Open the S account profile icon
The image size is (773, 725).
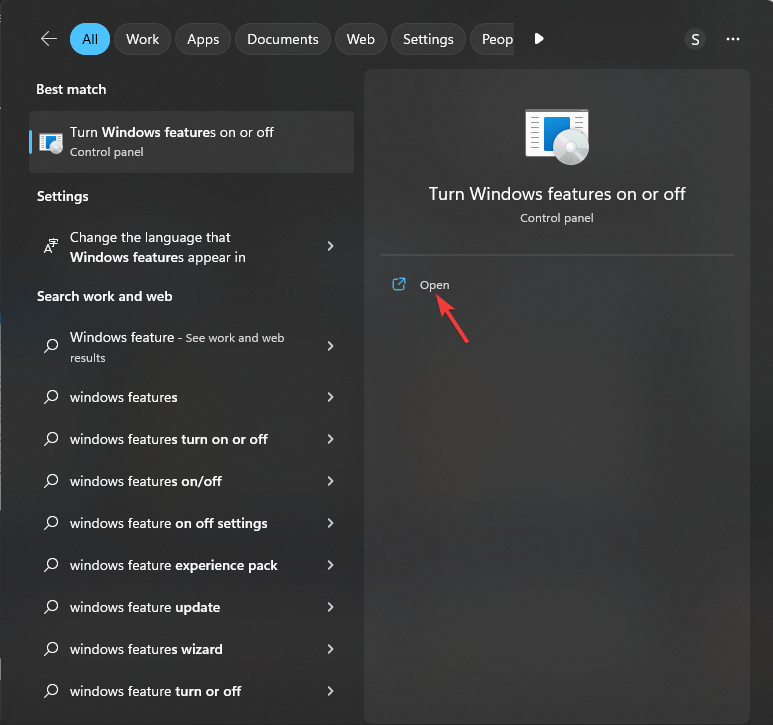(x=695, y=39)
